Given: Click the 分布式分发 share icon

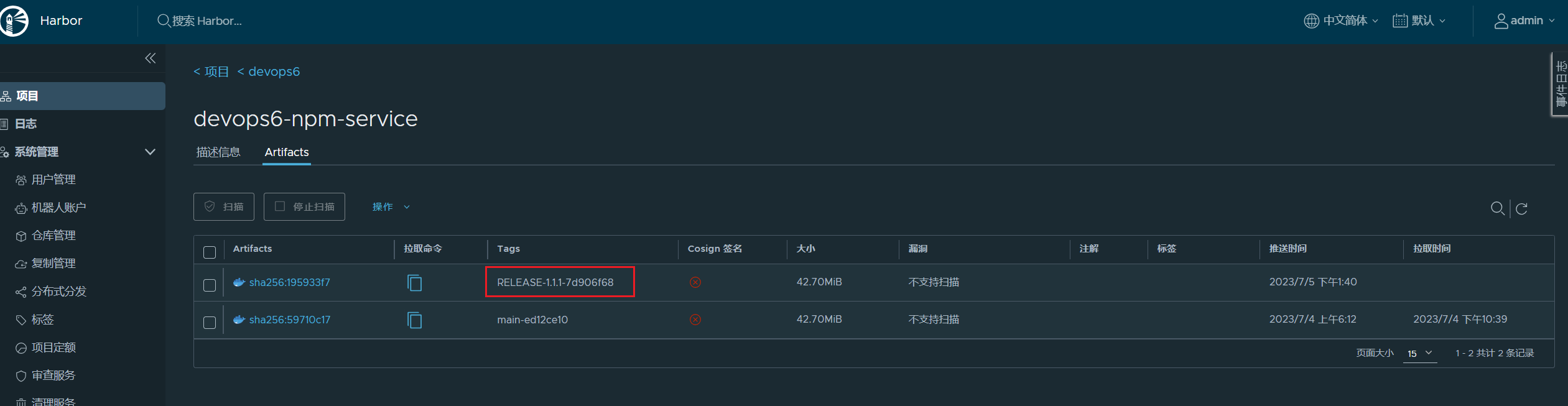Looking at the screenshot, I should [x=21, y=292].
